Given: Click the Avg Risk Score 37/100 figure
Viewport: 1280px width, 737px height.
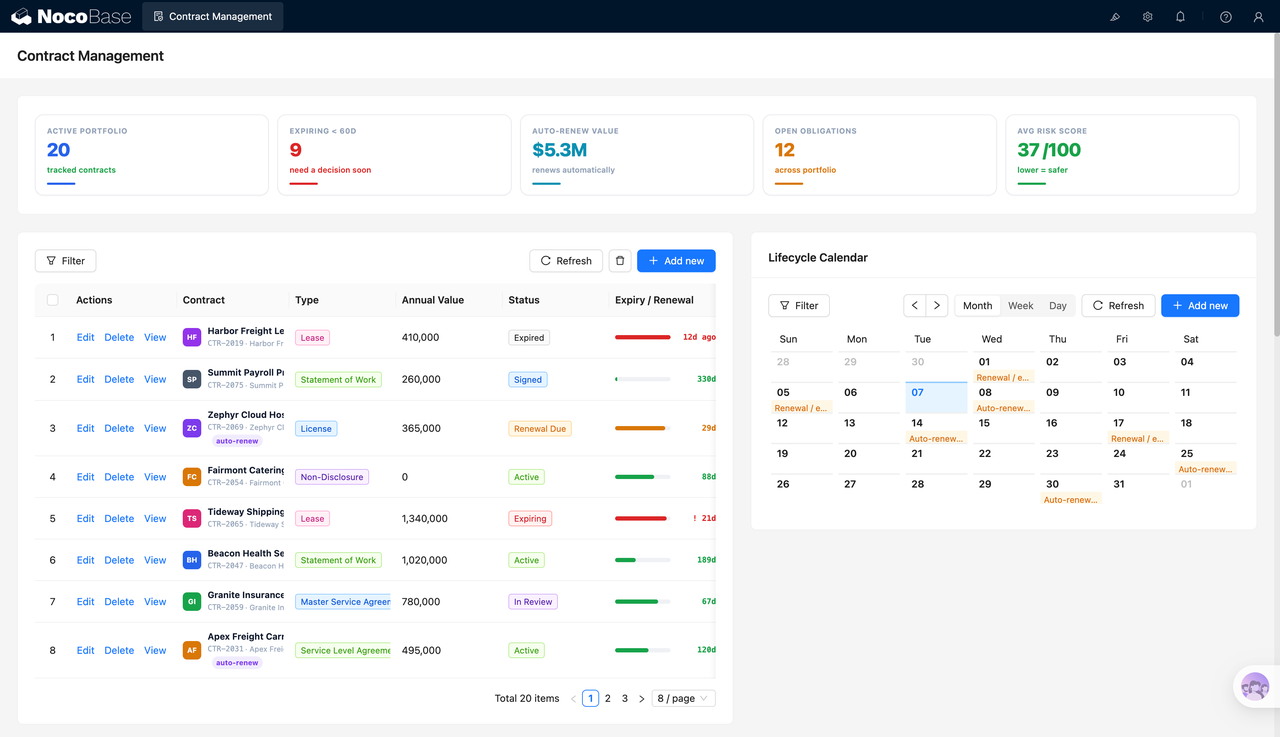Looking at the screenshot, I should 1049,150.
